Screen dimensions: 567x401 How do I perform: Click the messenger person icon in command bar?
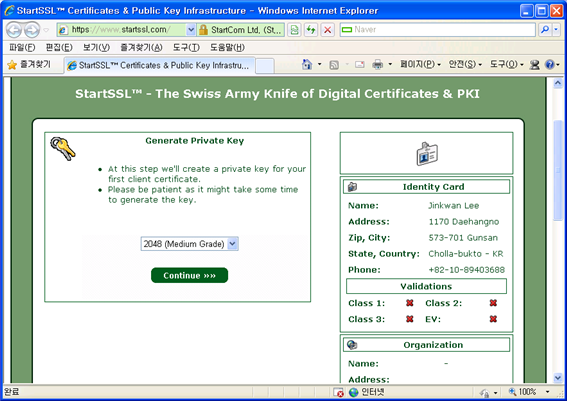[534, 65]
